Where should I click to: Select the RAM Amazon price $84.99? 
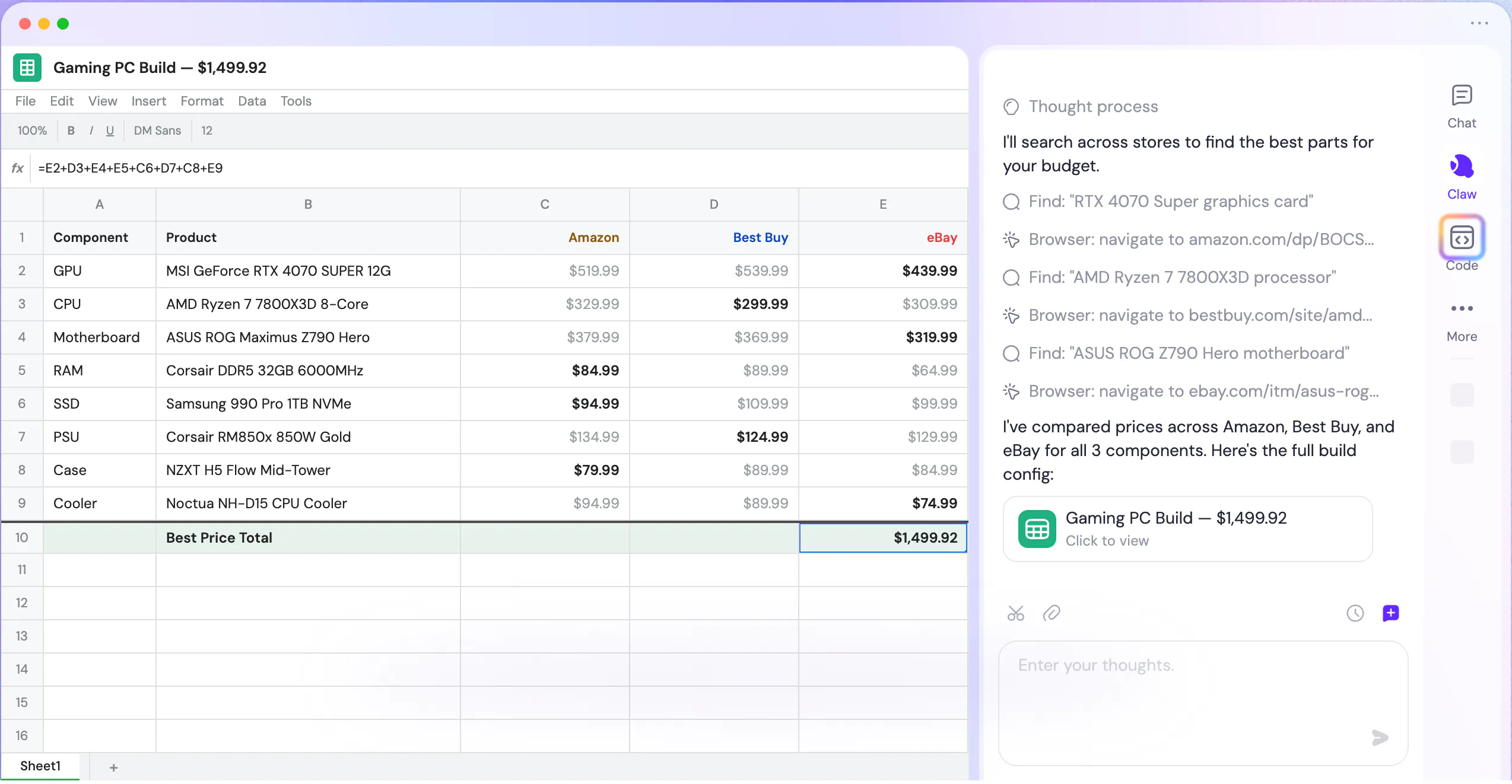[545, 371]
